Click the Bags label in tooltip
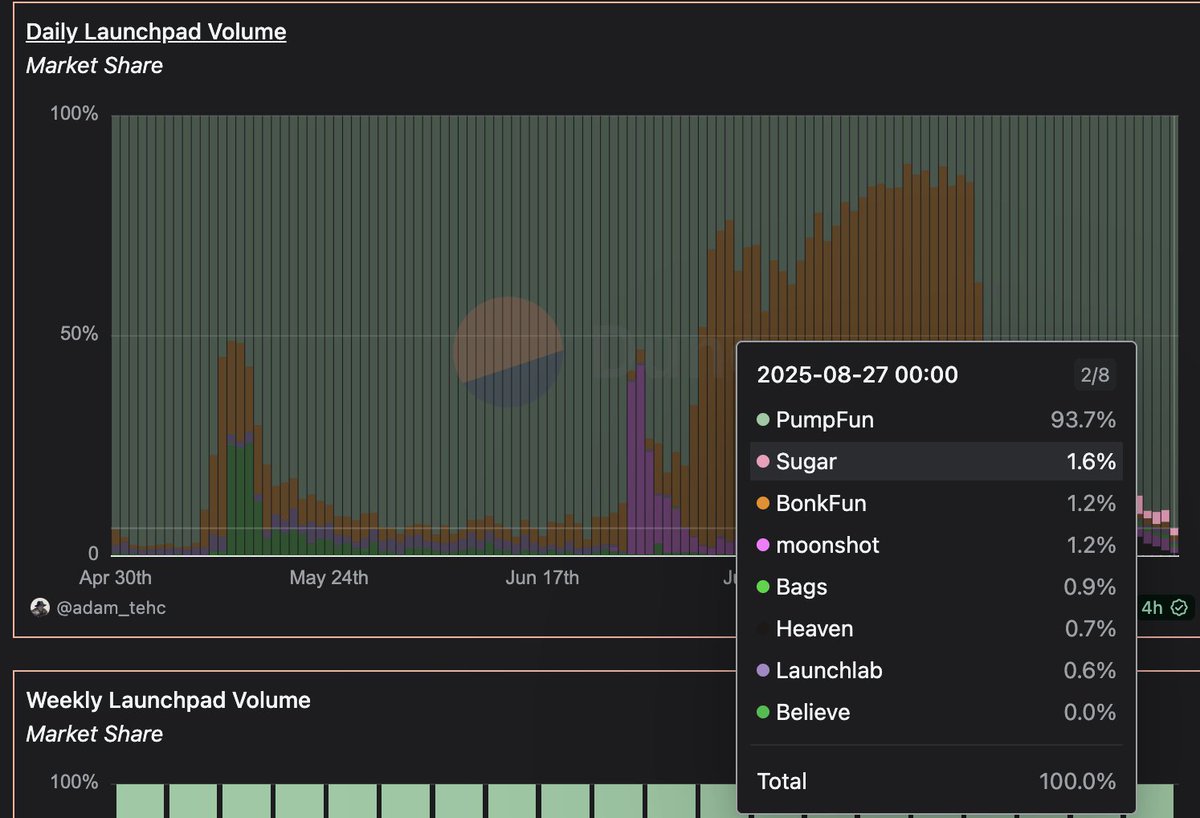The height and width of the screenshot is (818, 1200). pyautogui.click(x=802, y=588)
